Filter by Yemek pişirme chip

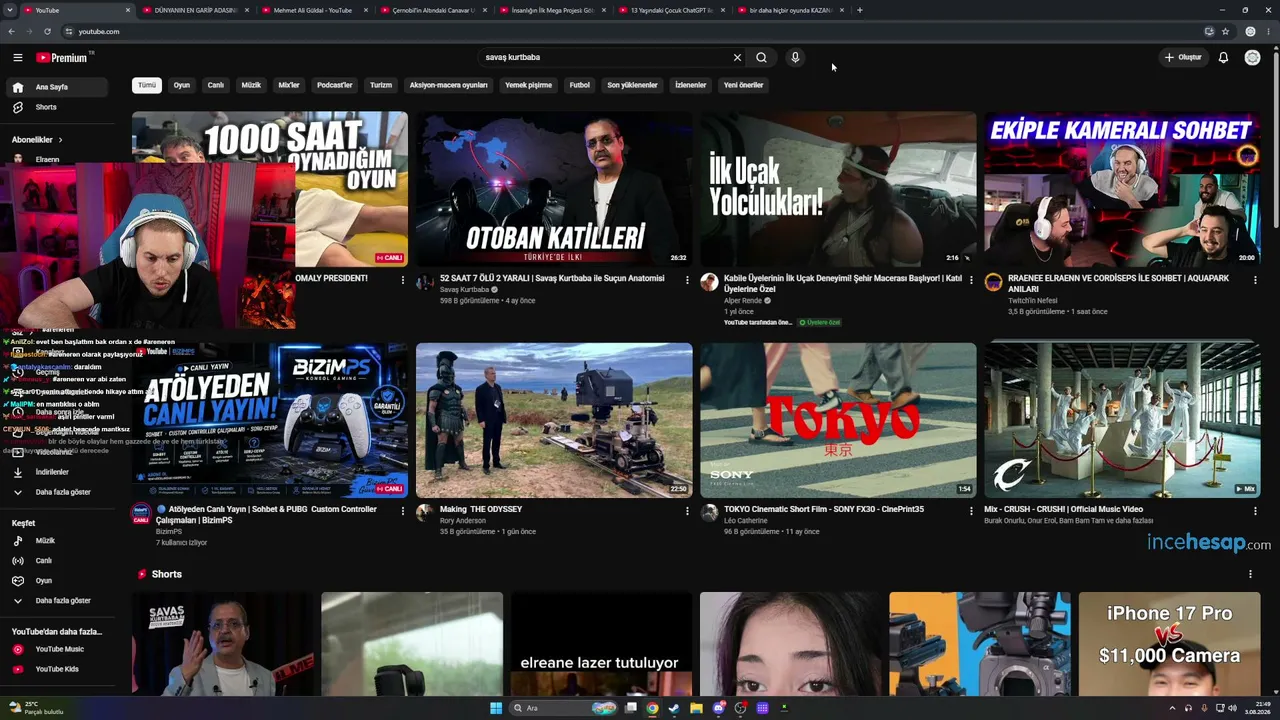coord(528,85)
